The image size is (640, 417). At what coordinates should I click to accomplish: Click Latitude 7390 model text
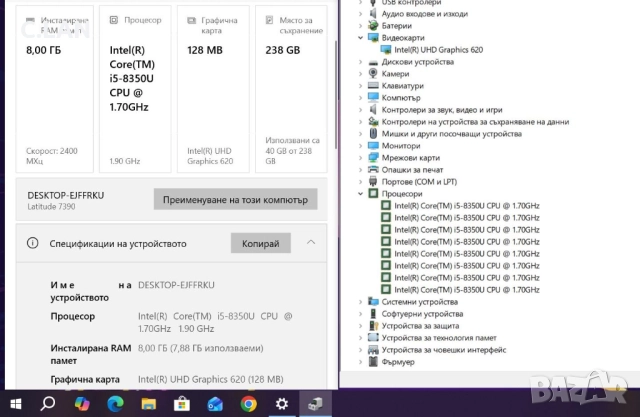coord(51,206)
